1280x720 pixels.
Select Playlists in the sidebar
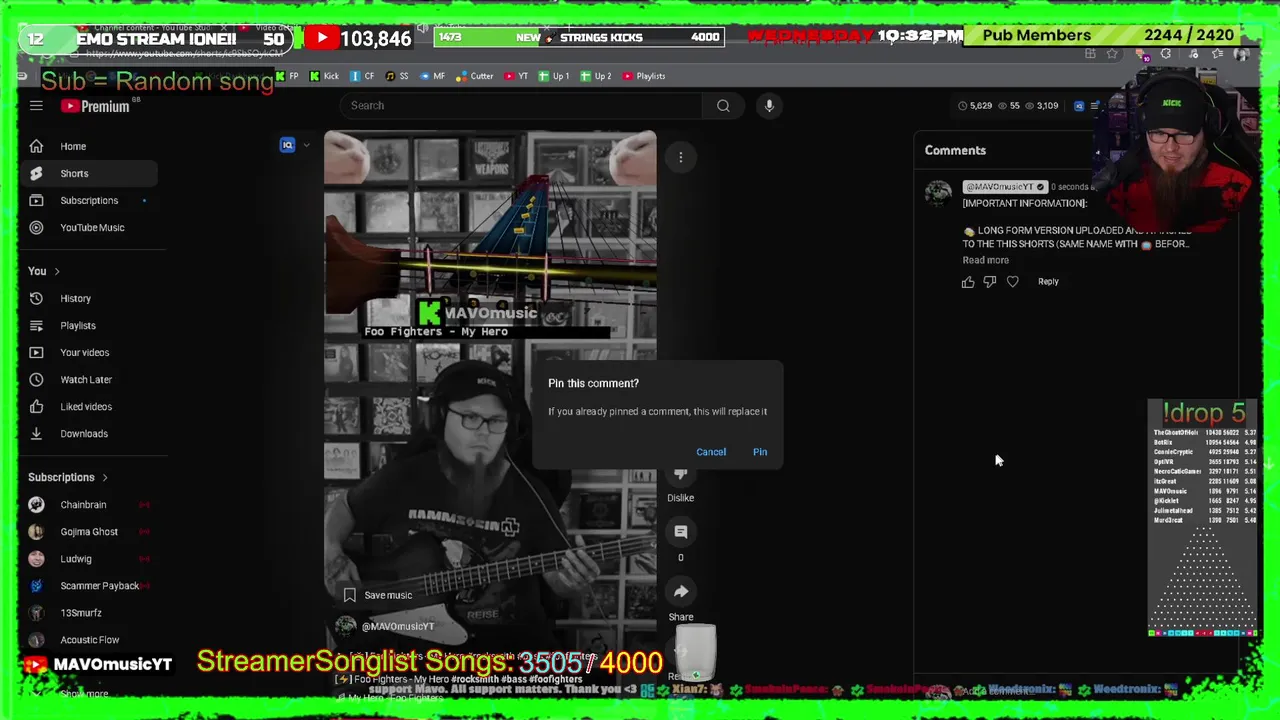click(x=92, y=325)
